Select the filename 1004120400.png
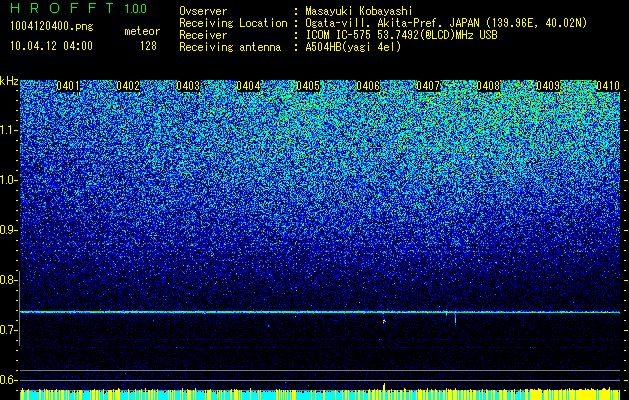The width and height of the screenshot is (629, 400). pos(52,26)
